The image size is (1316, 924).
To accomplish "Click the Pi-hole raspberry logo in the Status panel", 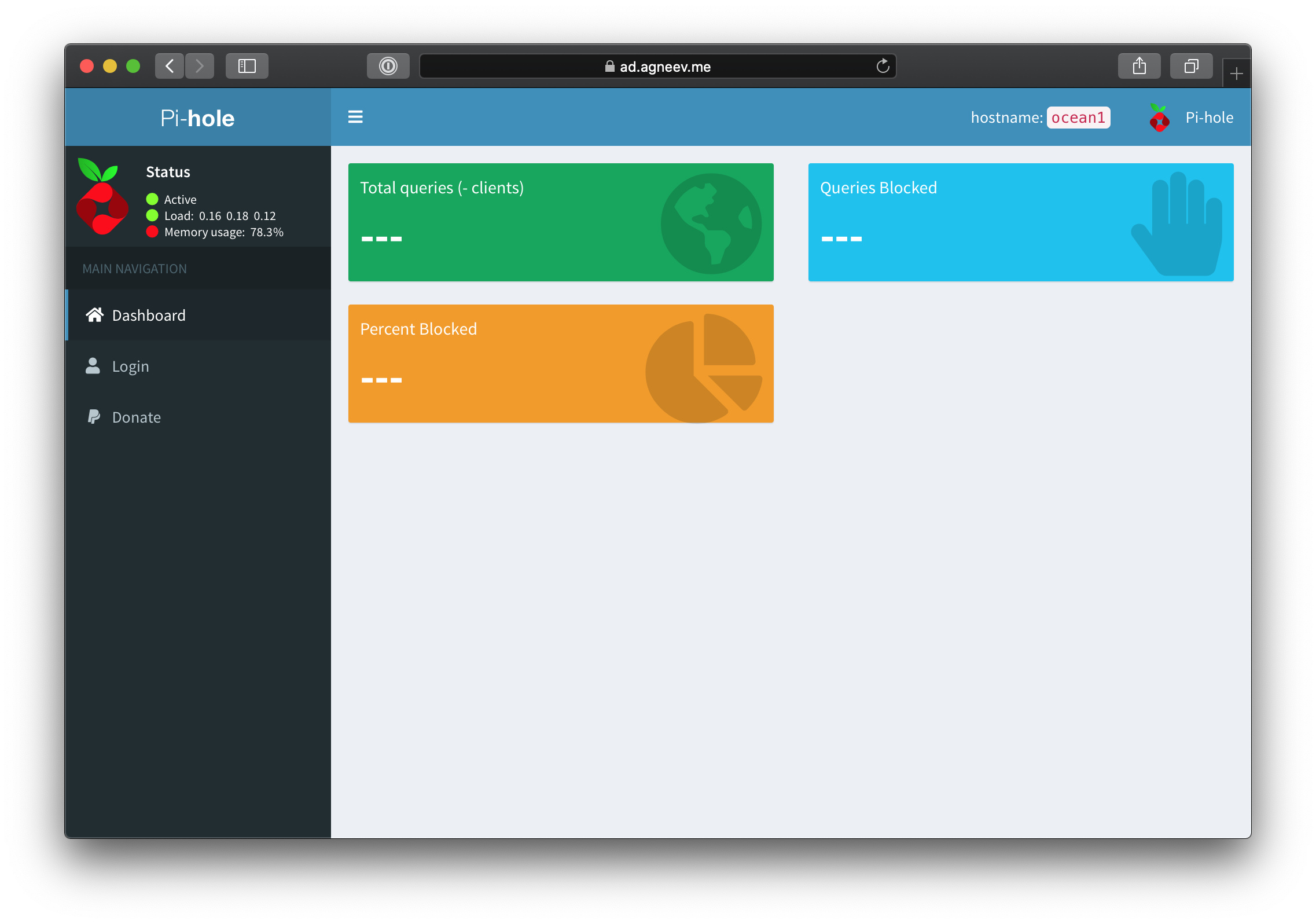I will (102, 196).
